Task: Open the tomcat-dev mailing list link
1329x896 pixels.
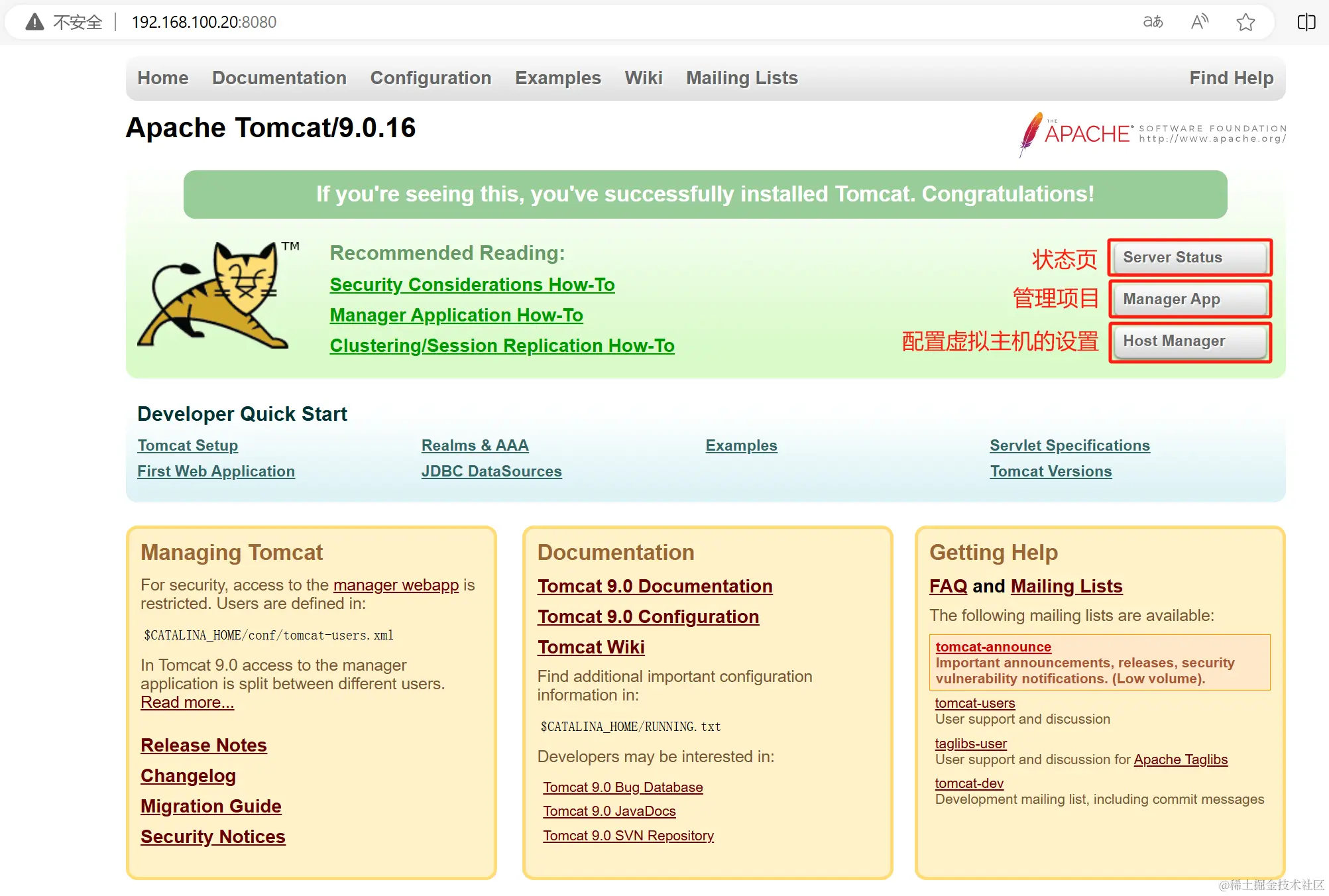Action: pyautogui.click(x=969, y=783)
